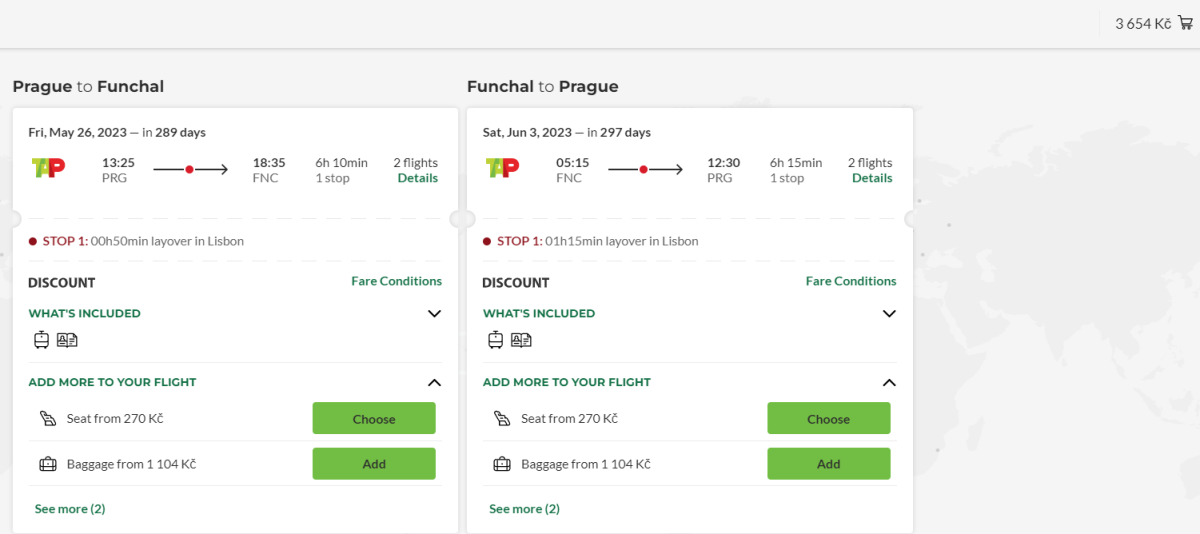
Task: Click the boarding pass icon under return What's Included
Action: [x=521, y=340]
